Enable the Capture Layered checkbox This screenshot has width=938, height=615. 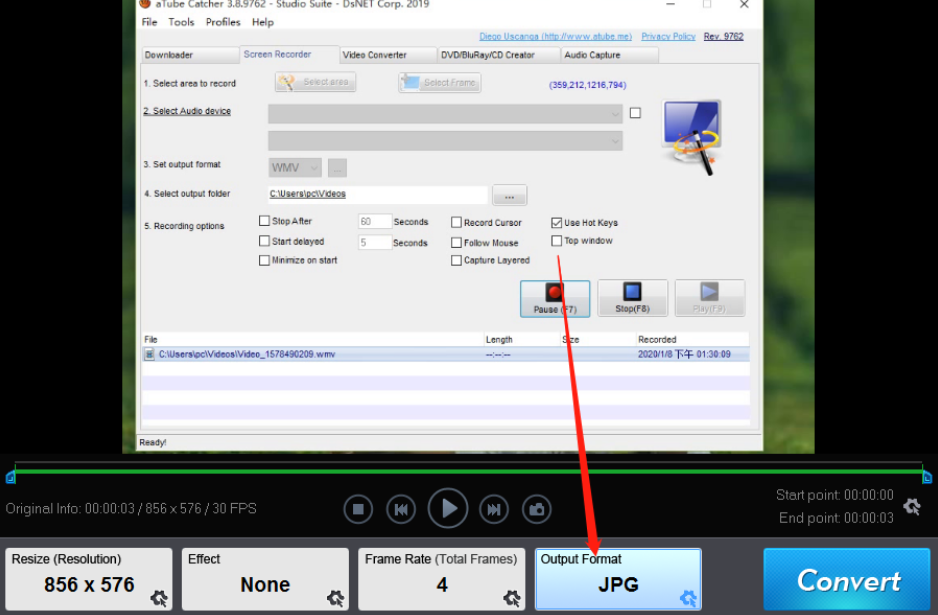pyautogui.click(x=456, y=260)
